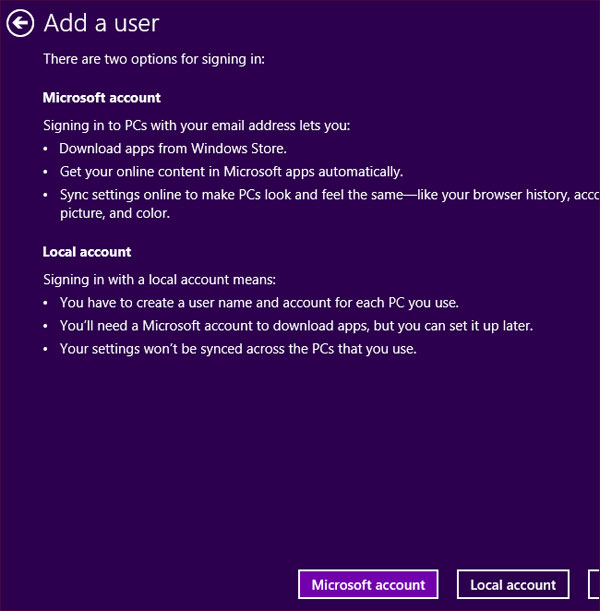Screen dimensions: 600x611
Task: Click the bullet dot before "Your settings won't"
Action: [x=47, y=349]
